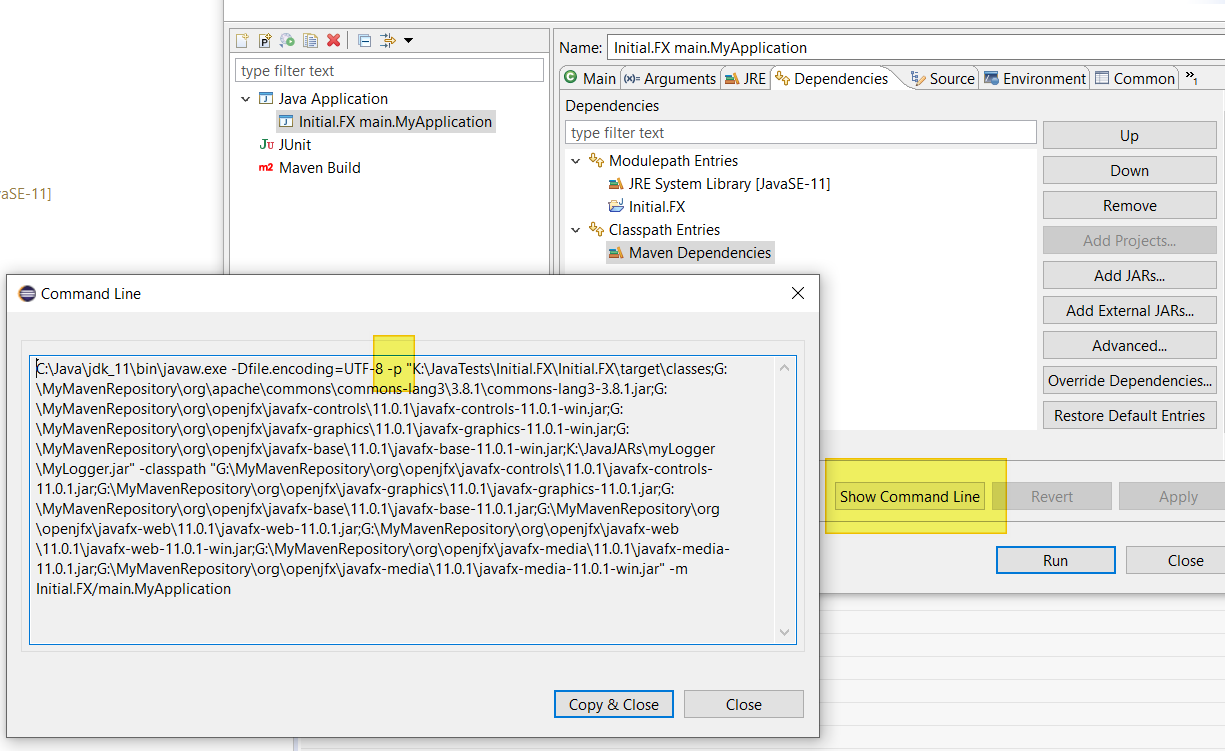The image size is (1225, 751).
Task: Click the Collapse All icon in toolbar
Action: click(364, 41)
